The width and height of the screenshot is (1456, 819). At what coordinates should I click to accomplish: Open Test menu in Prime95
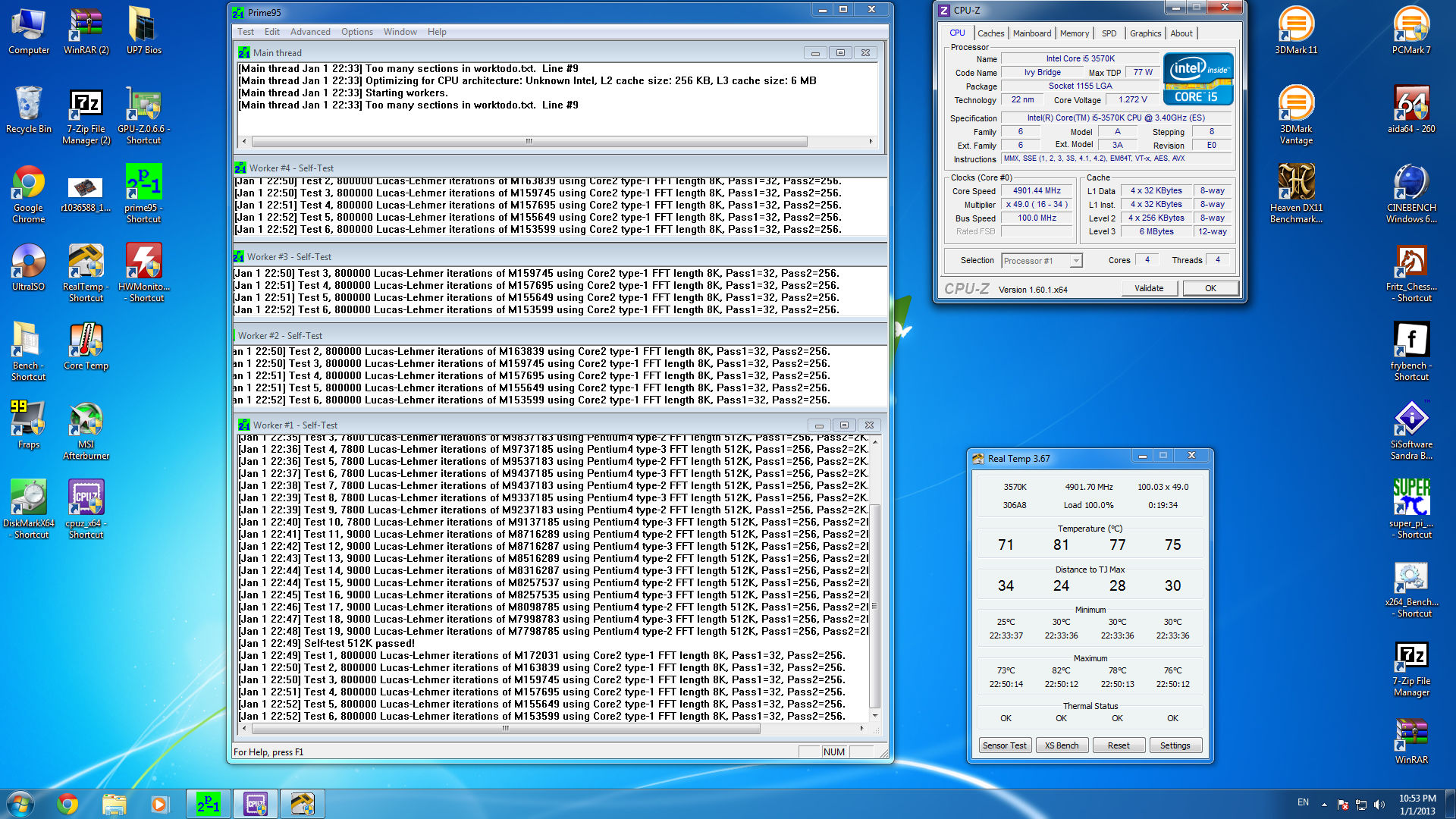tap(246, 32)
